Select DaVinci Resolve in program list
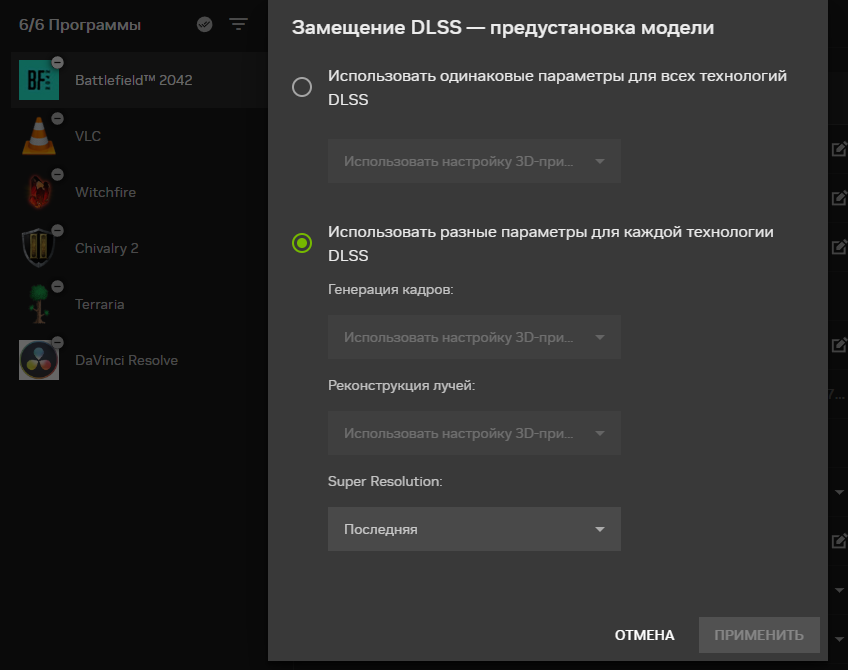This screenshot has height=670, width=848. (x=126, y=360)
